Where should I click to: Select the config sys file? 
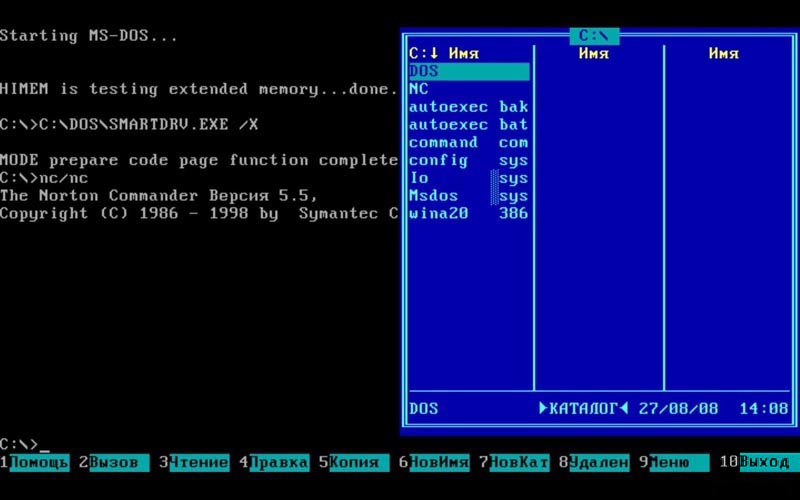[469, 160]
